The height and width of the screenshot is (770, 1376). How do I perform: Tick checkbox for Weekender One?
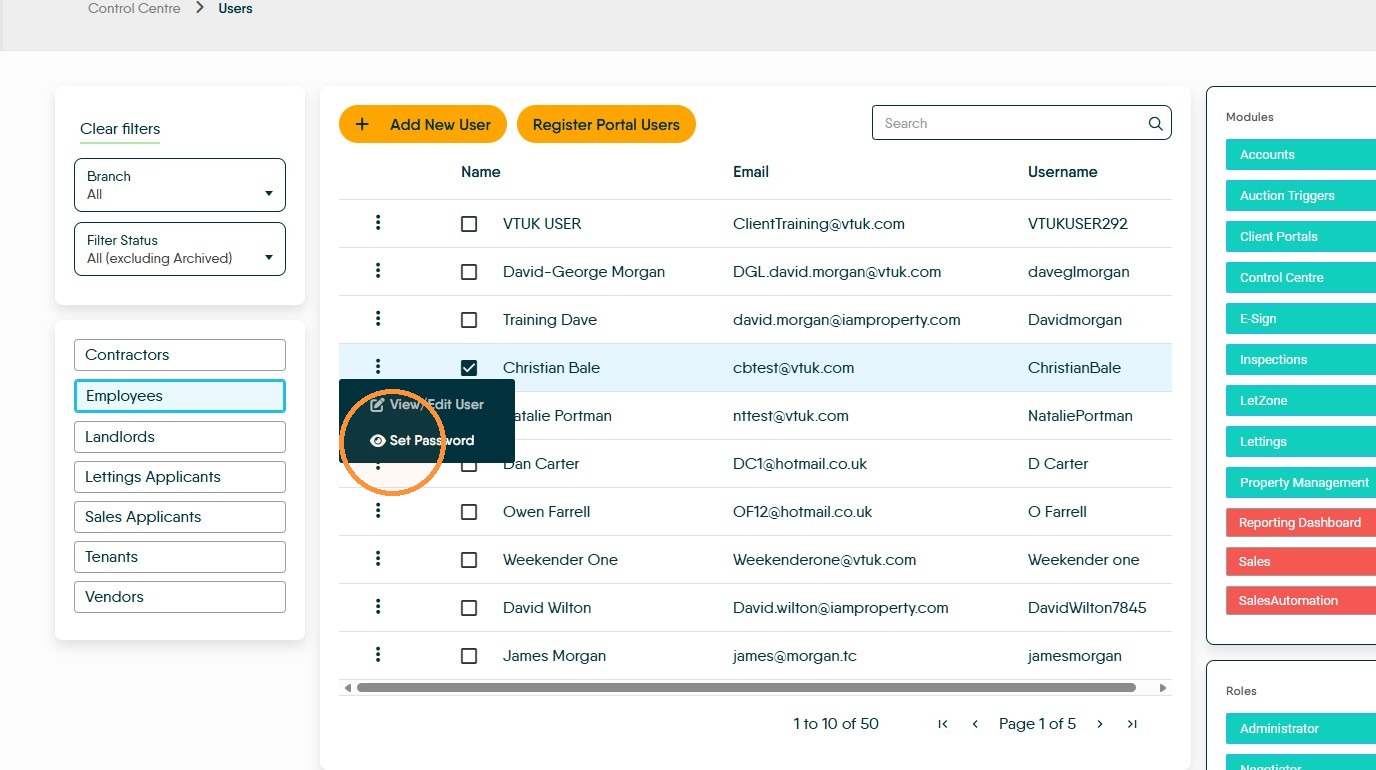[469, 560]
